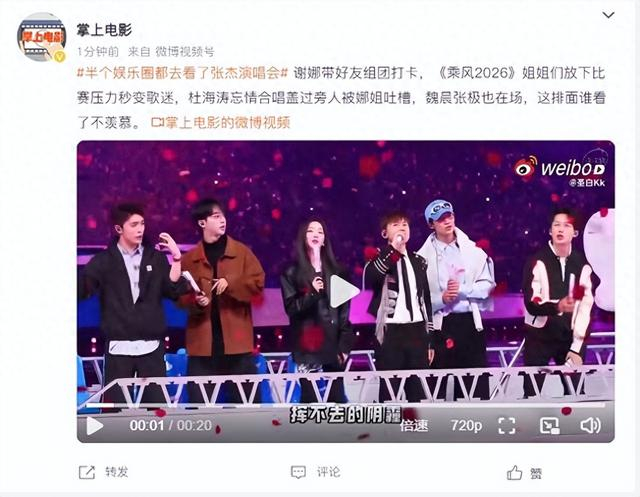Open 评论 comment section icon
Screen dimensions: 640x497
[298, 473]
